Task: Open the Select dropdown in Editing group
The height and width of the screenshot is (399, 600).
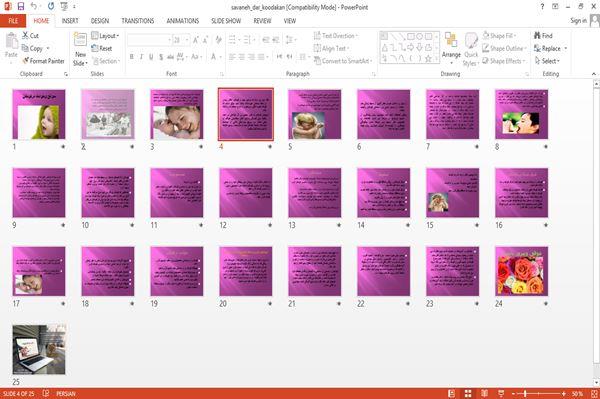Action: pyautogui.click(x=548, y=61)
